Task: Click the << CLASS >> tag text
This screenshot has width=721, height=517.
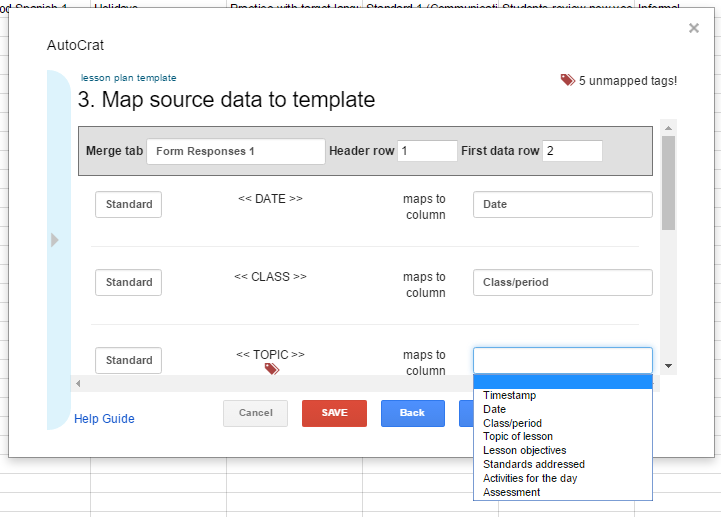Action: pyautogui.click(x=270, y=276)
